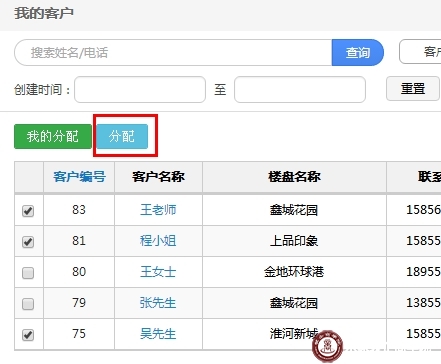Click customer number 83 cell
441x364 pixels.
tap(79, 210)
